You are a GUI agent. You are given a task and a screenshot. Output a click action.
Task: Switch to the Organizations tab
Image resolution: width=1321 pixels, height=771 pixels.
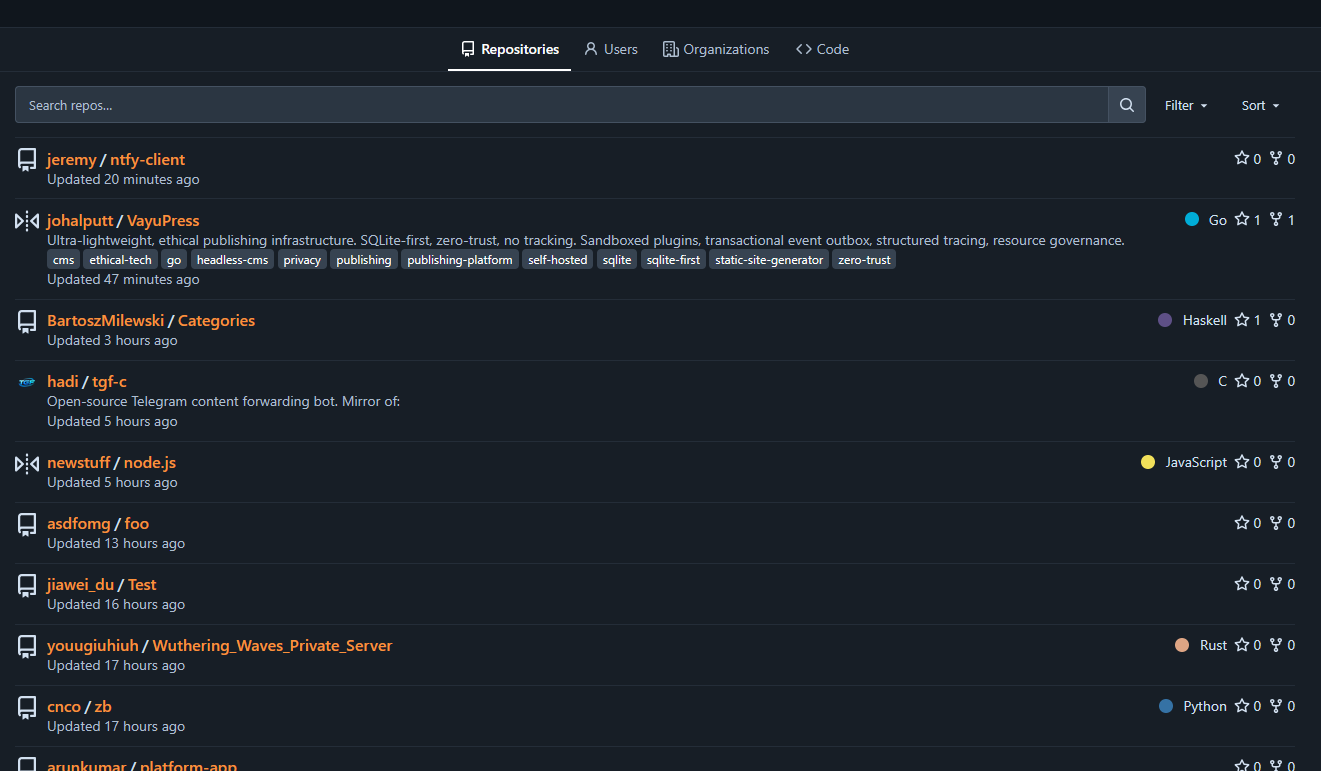[x=716, y=49]
